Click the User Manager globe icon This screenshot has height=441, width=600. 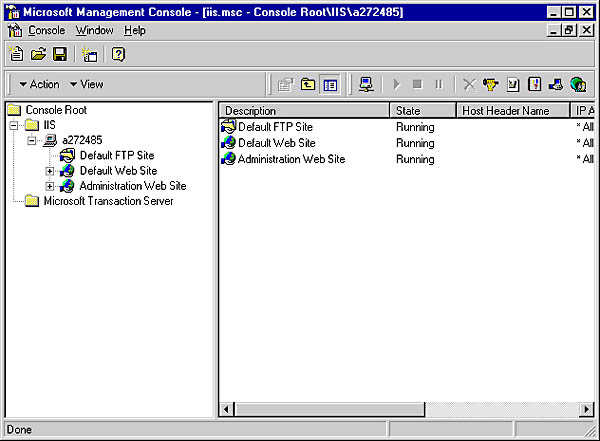tap(578, 84)
